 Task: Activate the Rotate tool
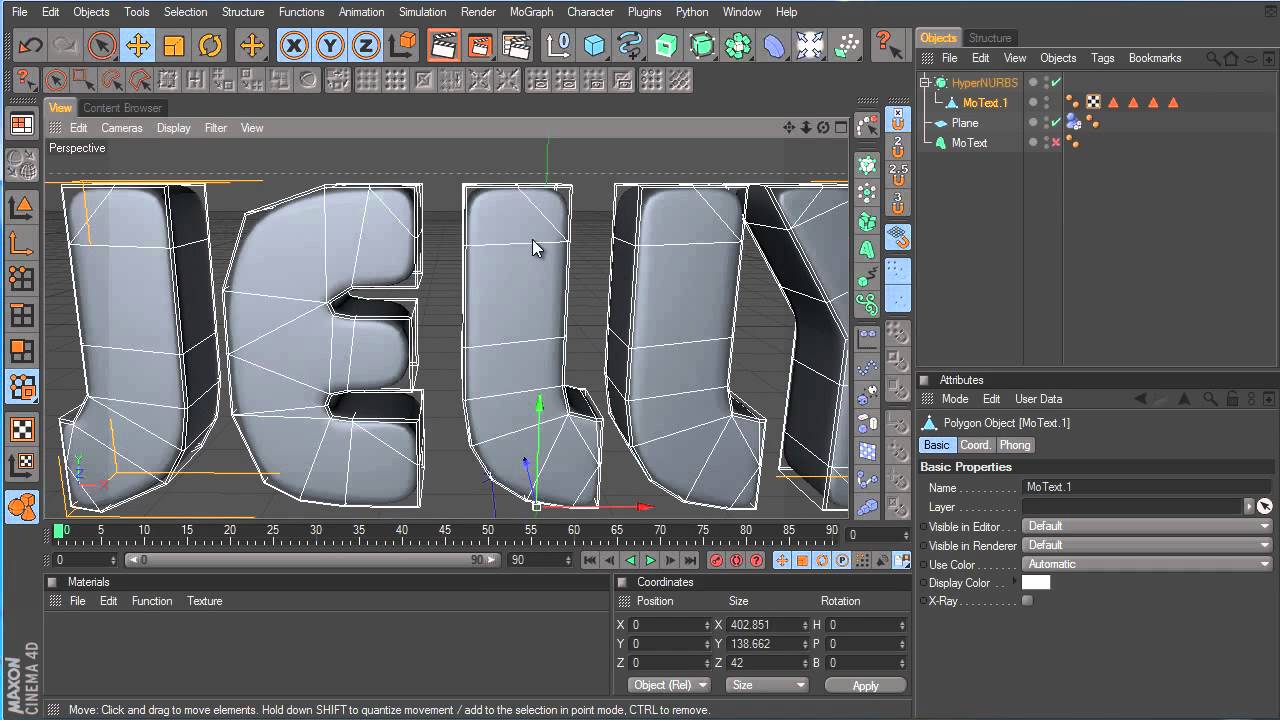[x=210, y=45]
